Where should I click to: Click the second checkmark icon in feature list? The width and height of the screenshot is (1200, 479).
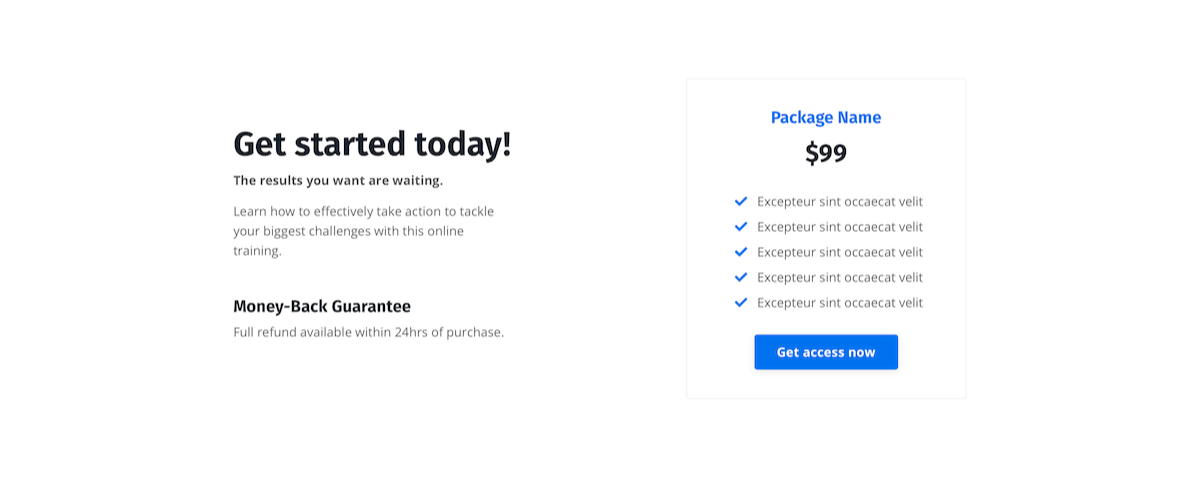[x=741, y=226]
